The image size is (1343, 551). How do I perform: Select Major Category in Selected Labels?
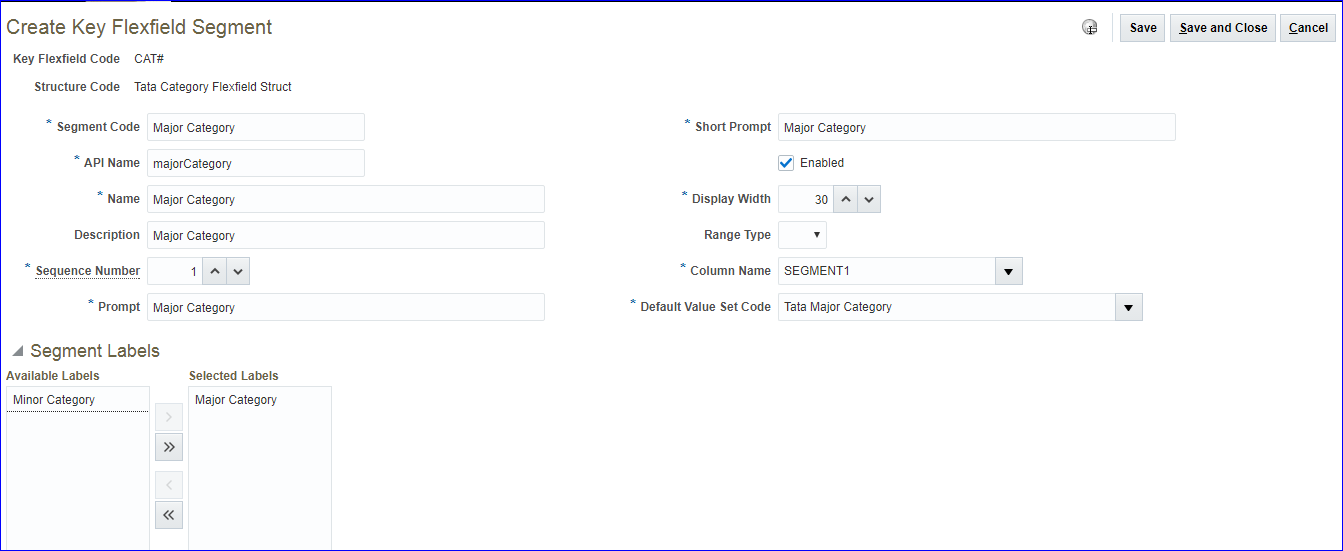point(236,400)
